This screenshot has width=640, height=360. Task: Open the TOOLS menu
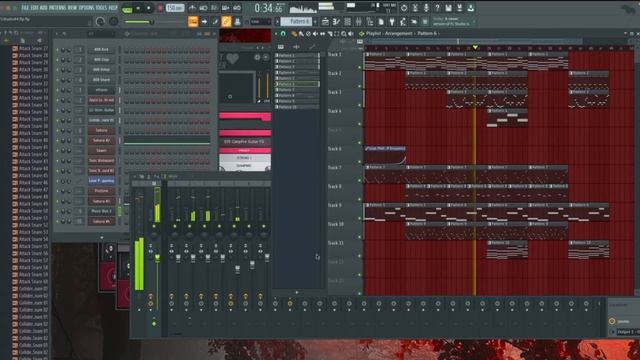102,8
